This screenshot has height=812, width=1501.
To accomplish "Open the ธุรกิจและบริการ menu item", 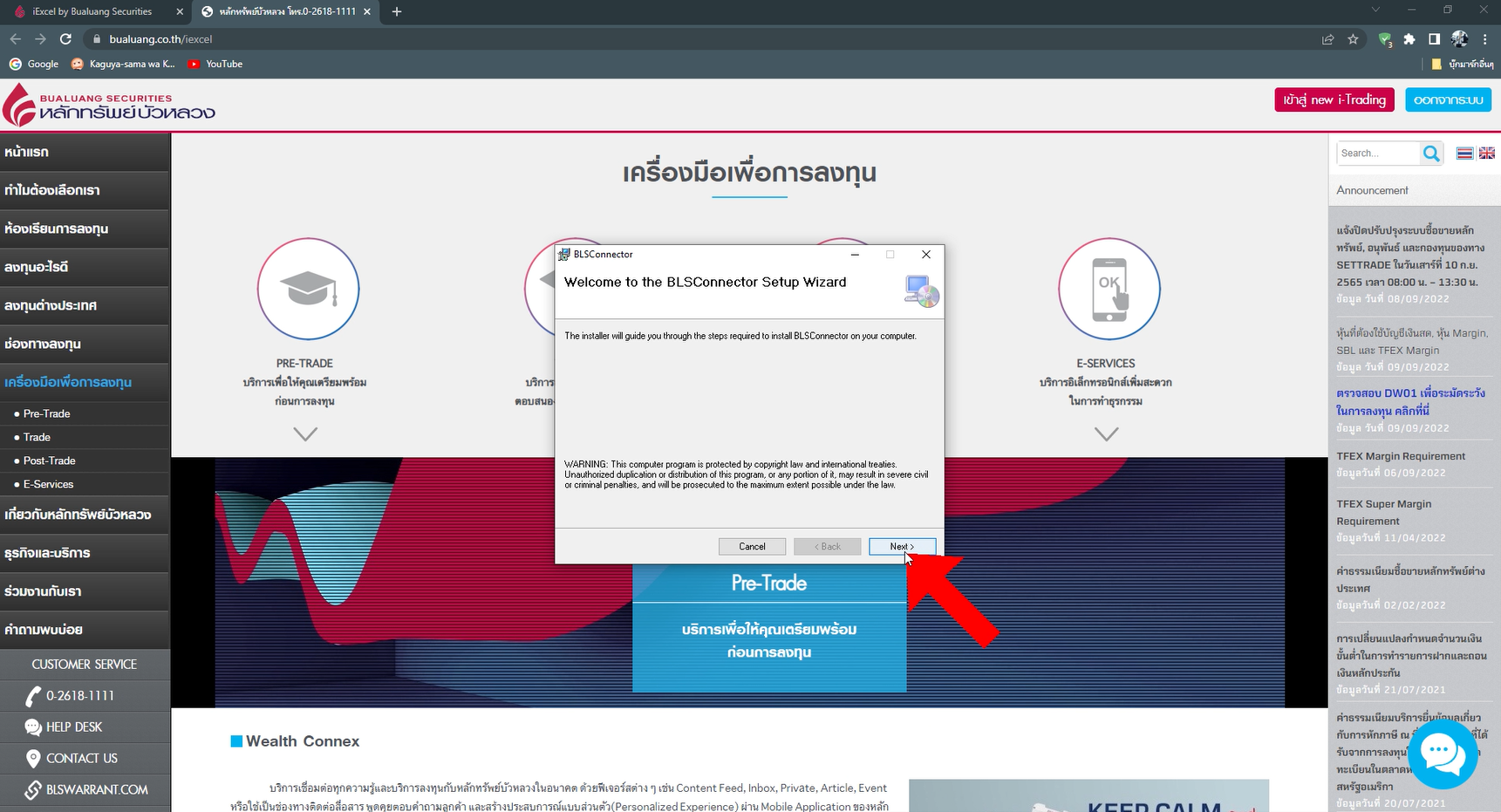I will (85, 553).
